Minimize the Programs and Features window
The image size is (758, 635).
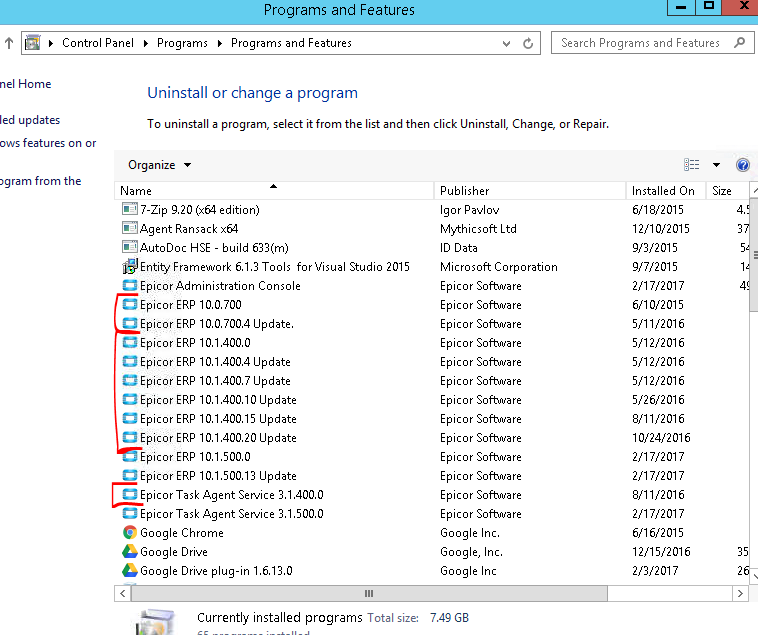click(x=681, y=7)
